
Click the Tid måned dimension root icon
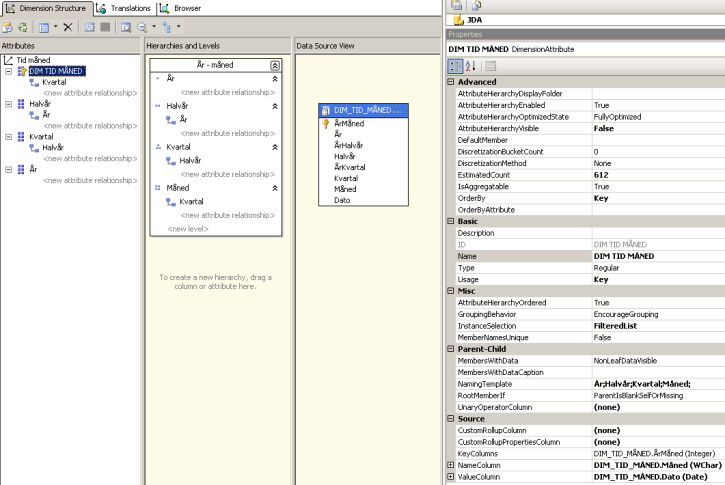[x=8, y=60]
